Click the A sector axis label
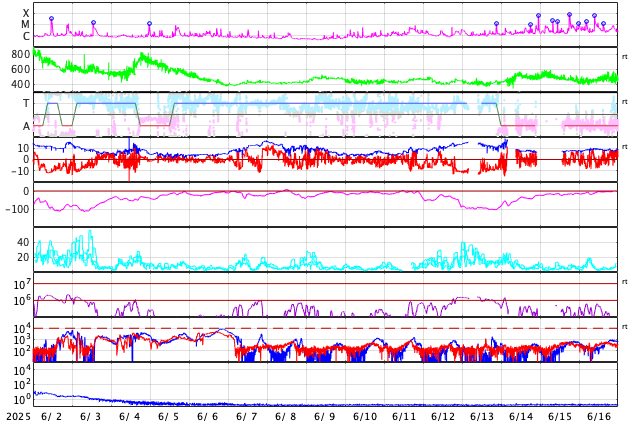Viewport: 634px width, 424px height. click(x=26, y=126)
